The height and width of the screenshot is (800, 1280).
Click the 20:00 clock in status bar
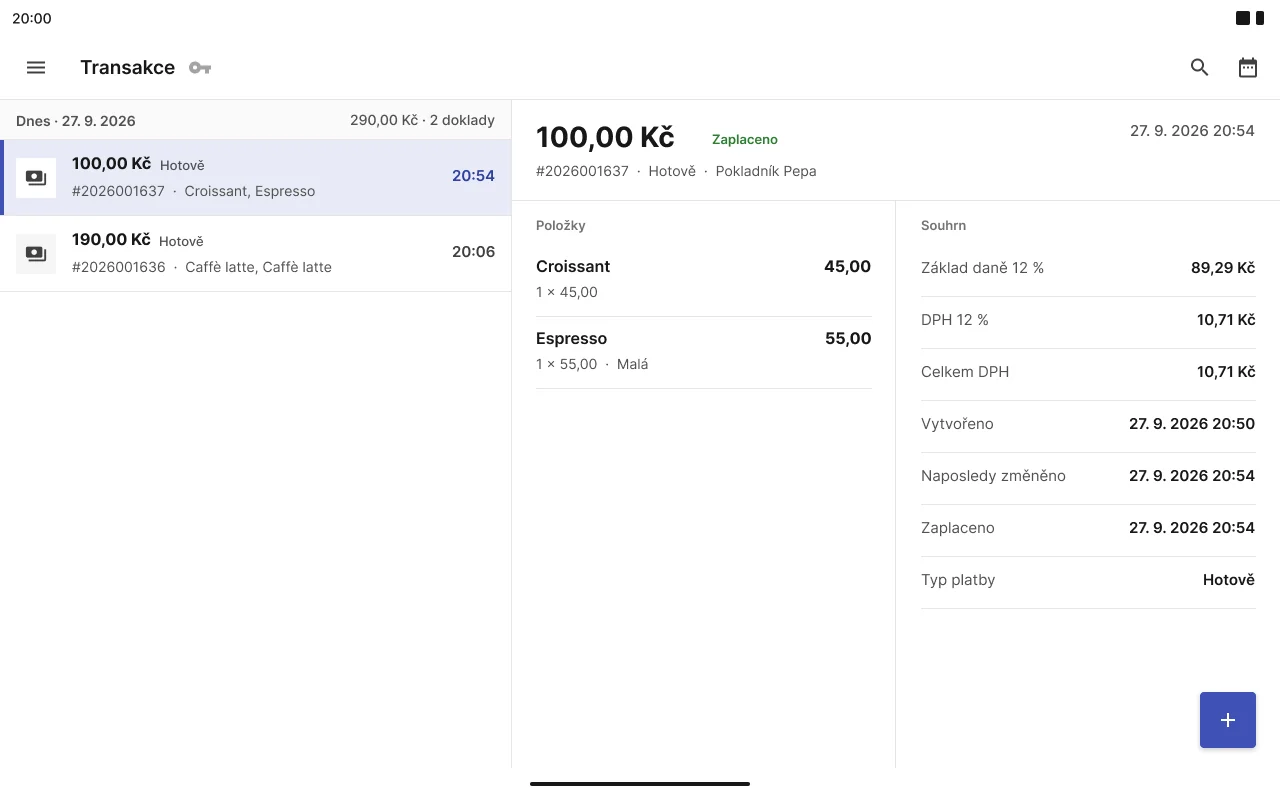pos(32,18)
